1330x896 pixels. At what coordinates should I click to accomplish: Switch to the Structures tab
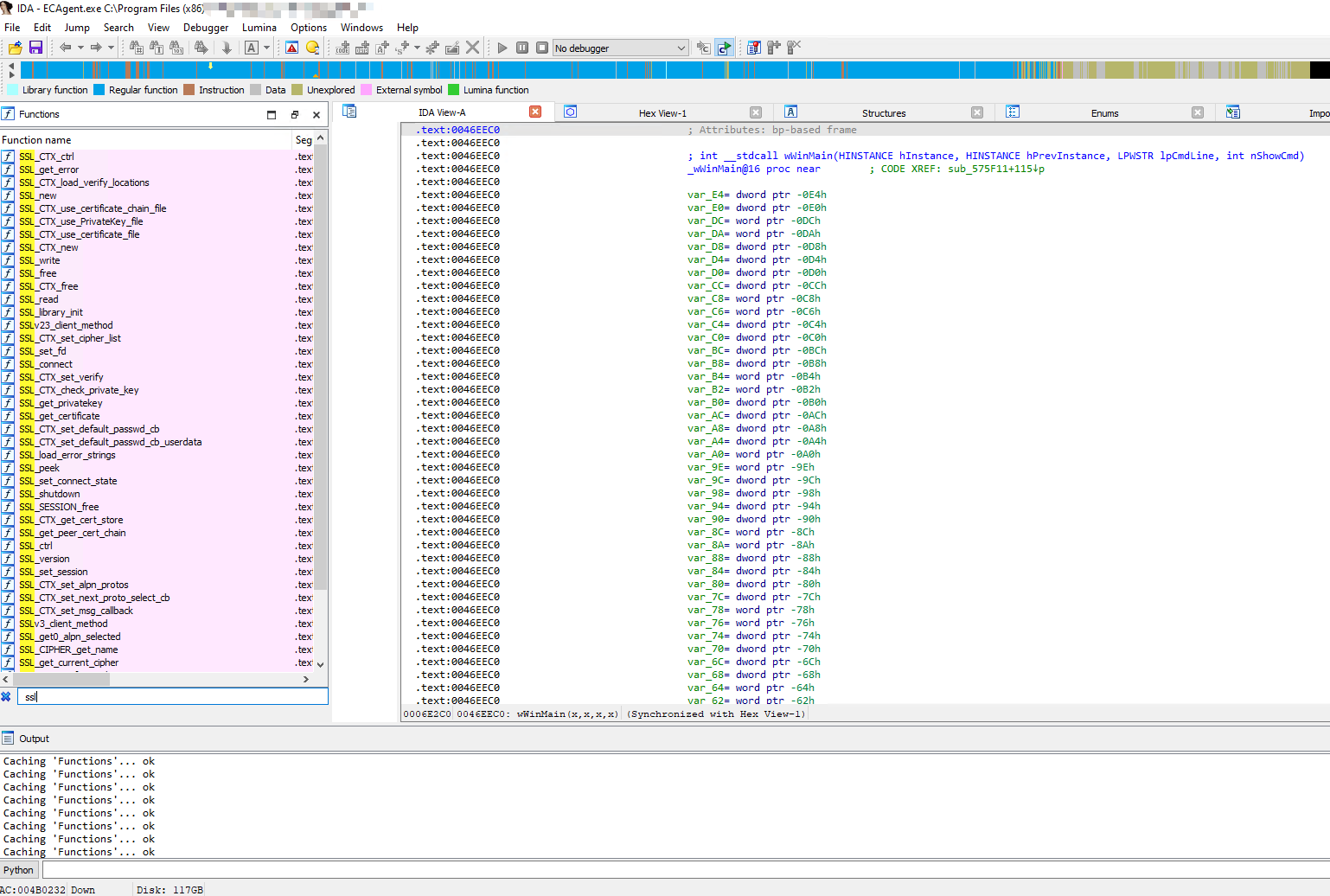pyautogui.click(x=884, y=113)
